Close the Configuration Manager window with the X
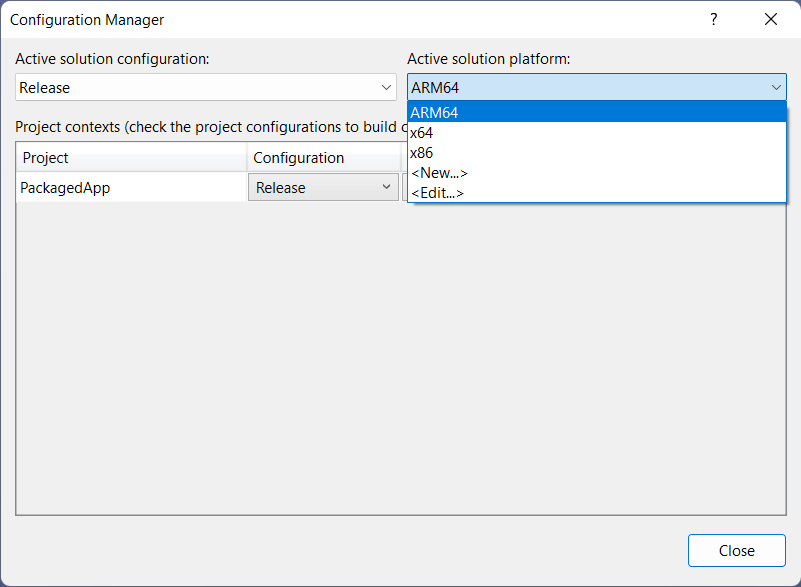801x587 pixels. coord(771,19)
